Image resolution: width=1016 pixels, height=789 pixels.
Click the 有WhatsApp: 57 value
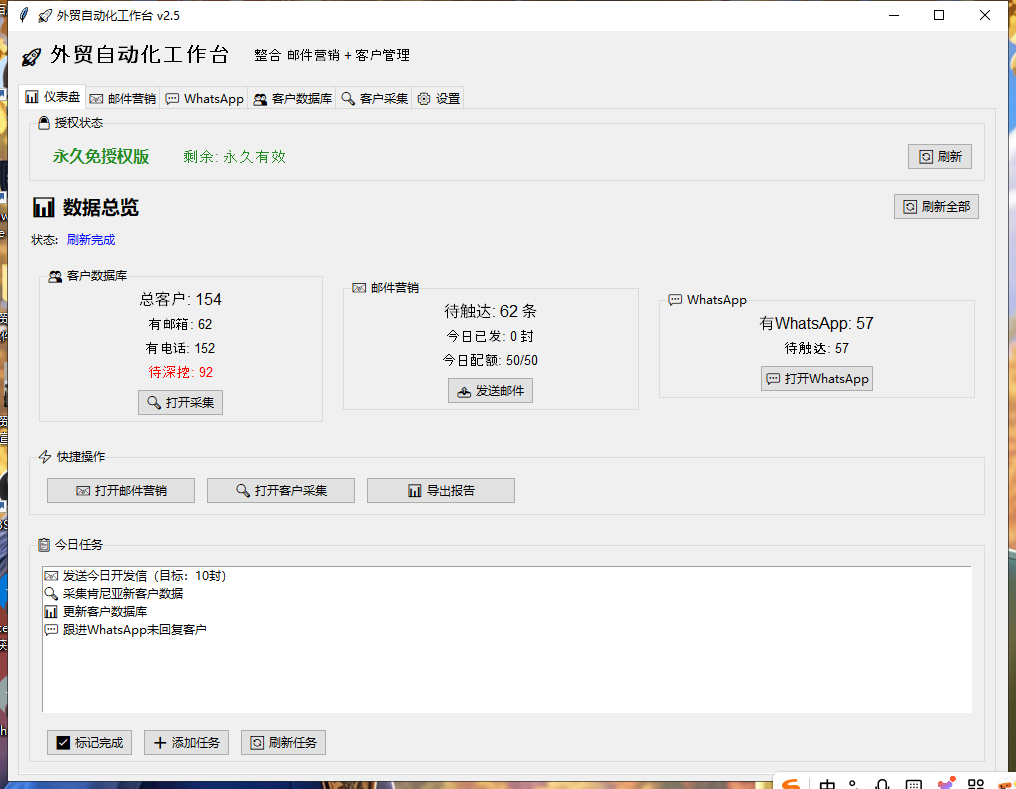[x=816, y=323]
